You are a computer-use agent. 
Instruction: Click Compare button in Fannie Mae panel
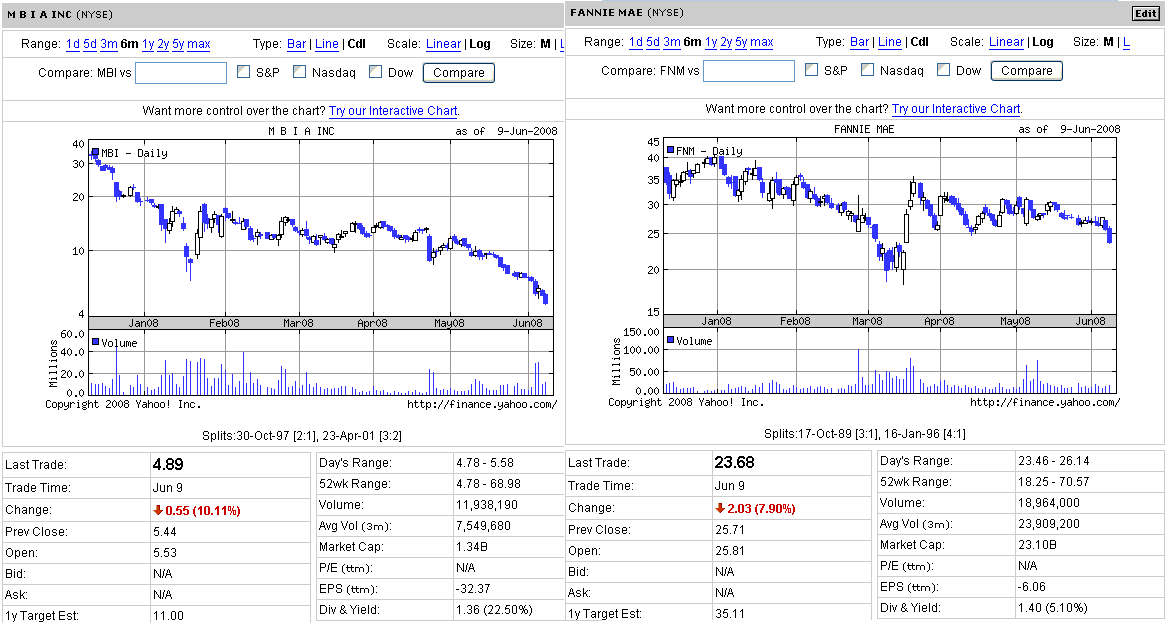1027,71
